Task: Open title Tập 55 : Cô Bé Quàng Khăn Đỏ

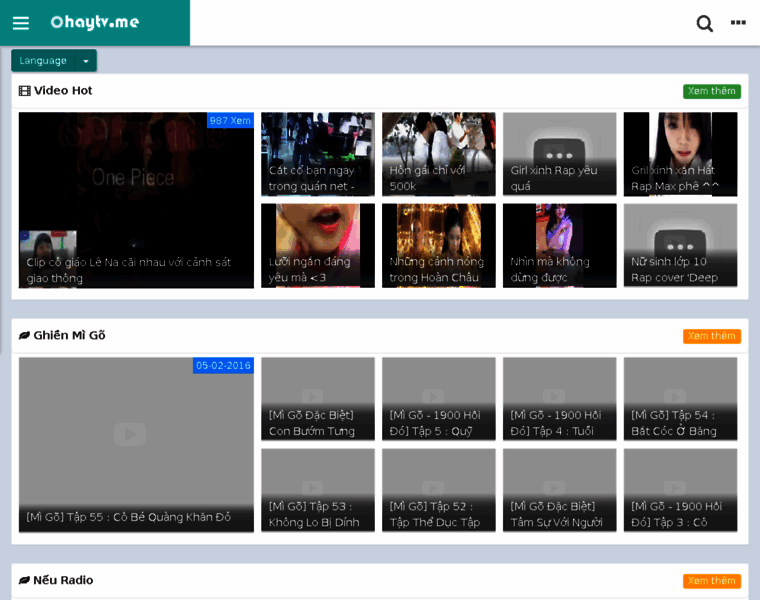Action: click(x=128, y=517)
